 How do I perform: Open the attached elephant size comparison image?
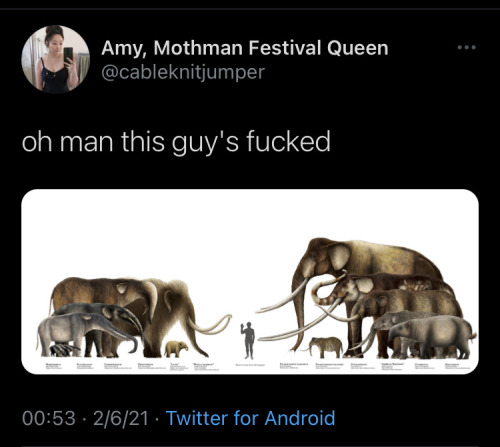(x=250, y=282)
